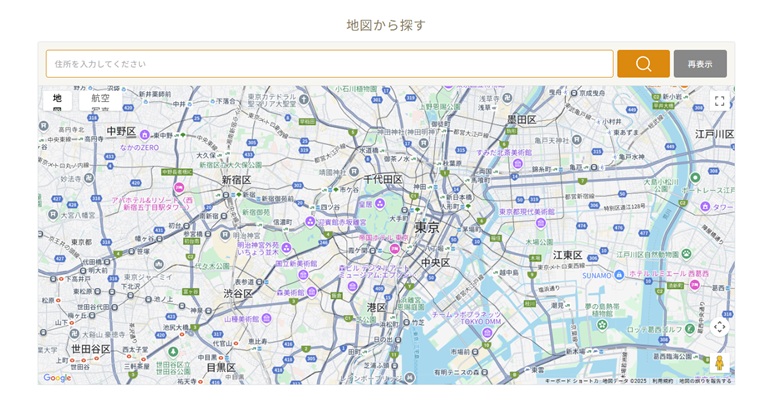774x400 pixels.
Task: Click the 港区 ward label
Action: click(x=376, y=307)
